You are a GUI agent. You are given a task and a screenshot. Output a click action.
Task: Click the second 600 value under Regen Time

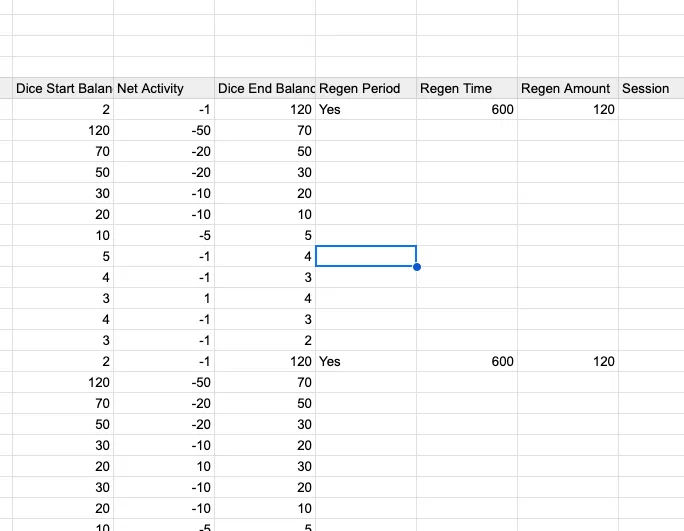[466, 361]
